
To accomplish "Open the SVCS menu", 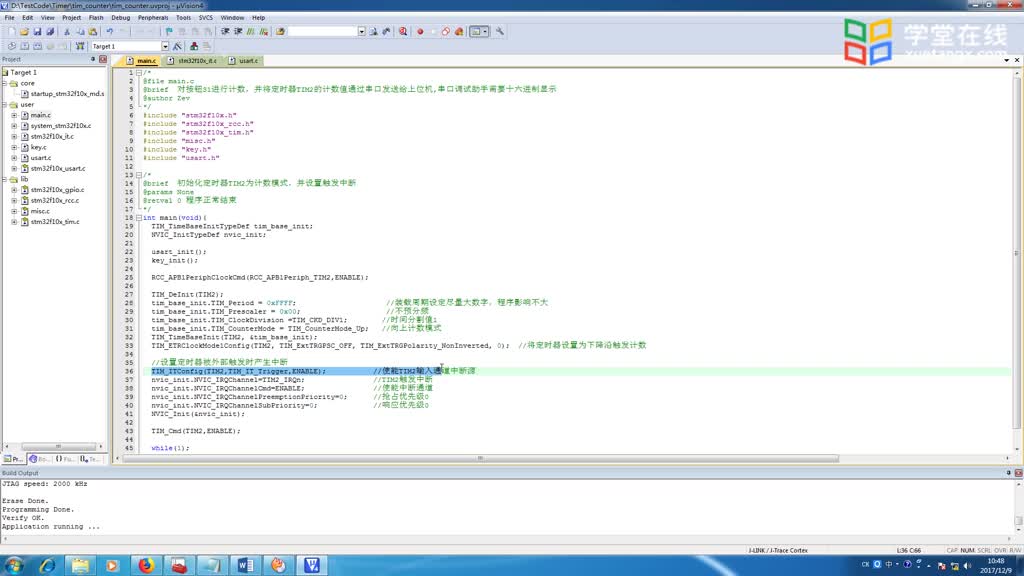I will tap(206, 18).
